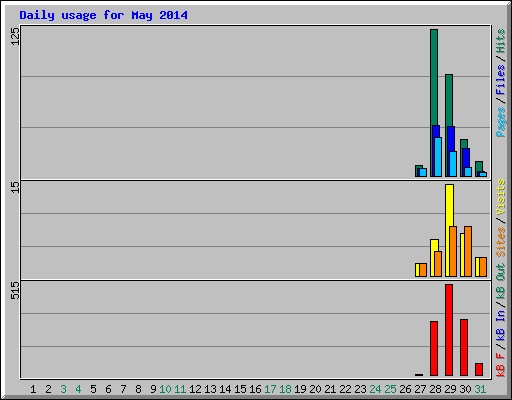Viewport: 512px width, 400px height.
Task: Click the 15 y-axis maximum value
Action: 15,187
